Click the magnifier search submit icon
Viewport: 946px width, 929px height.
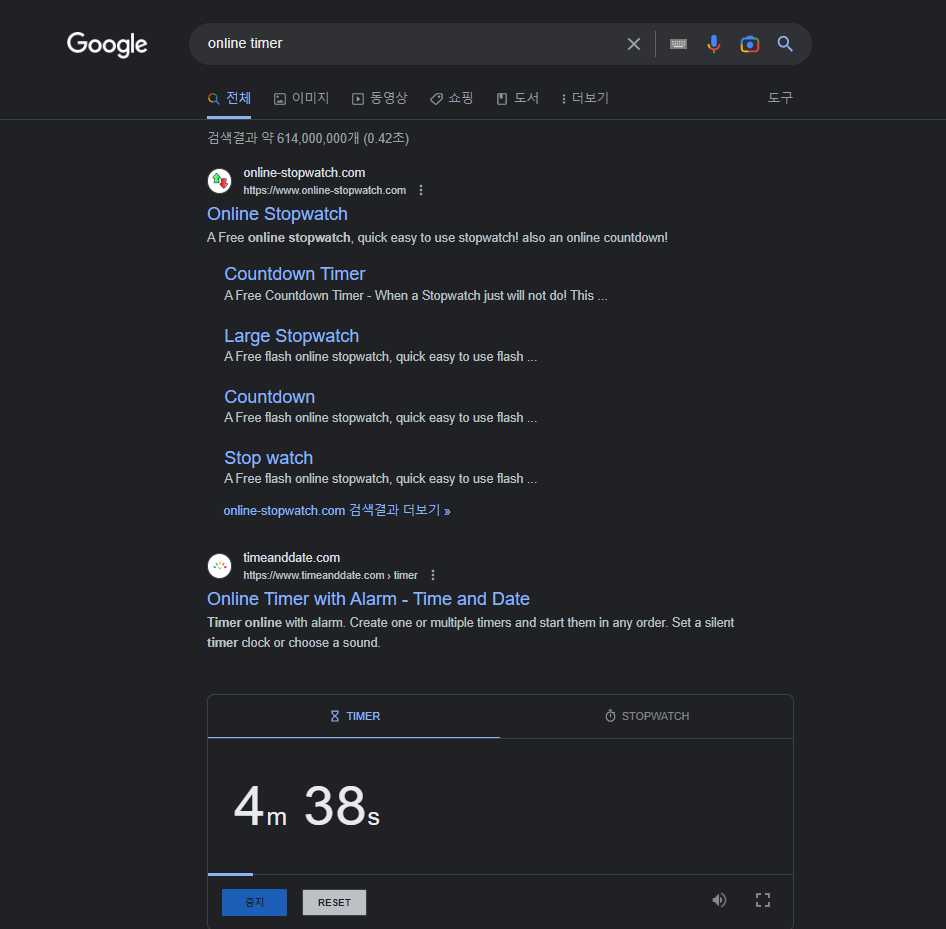[x=785, y=44]
